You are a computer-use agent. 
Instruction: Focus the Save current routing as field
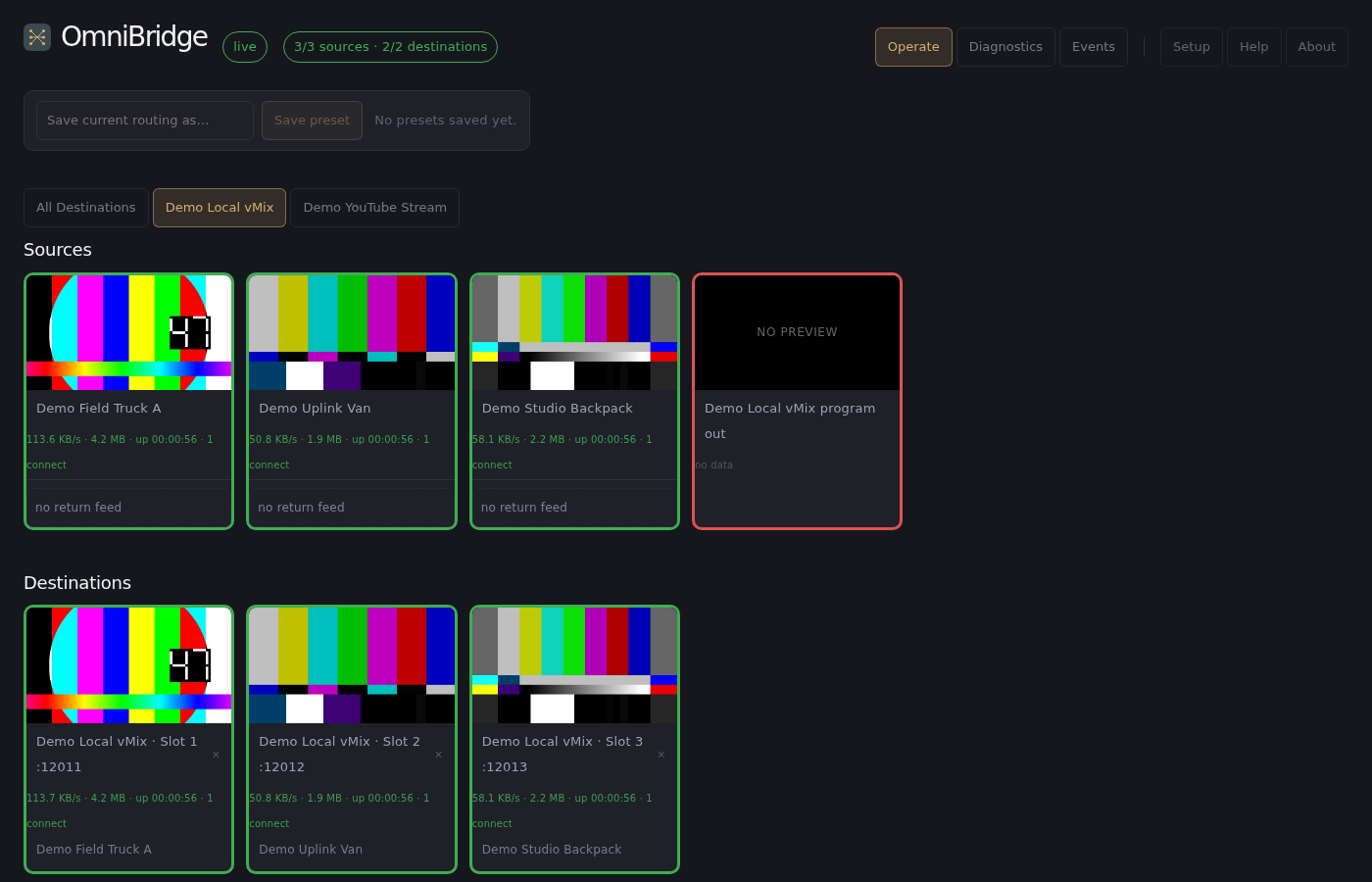tap(145, 121)
